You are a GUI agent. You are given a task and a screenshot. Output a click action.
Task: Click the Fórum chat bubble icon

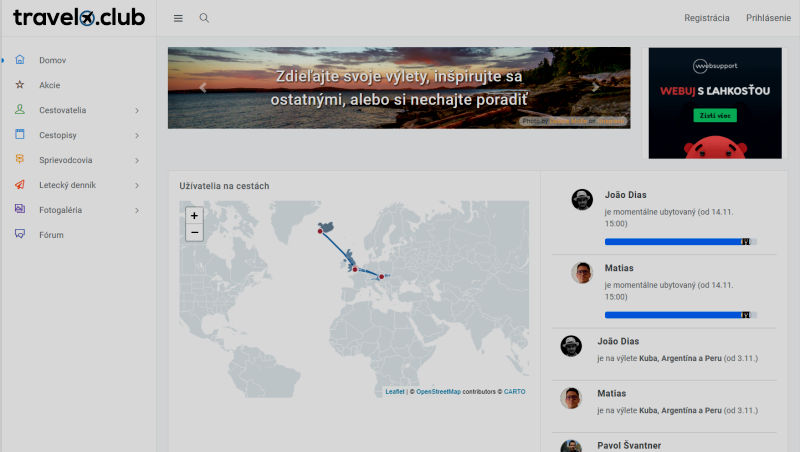20,234
